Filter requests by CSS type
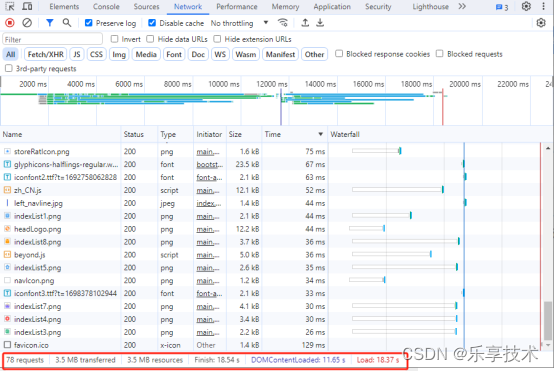The width and height of the screenshot is (554, 372). click(96, 54)
